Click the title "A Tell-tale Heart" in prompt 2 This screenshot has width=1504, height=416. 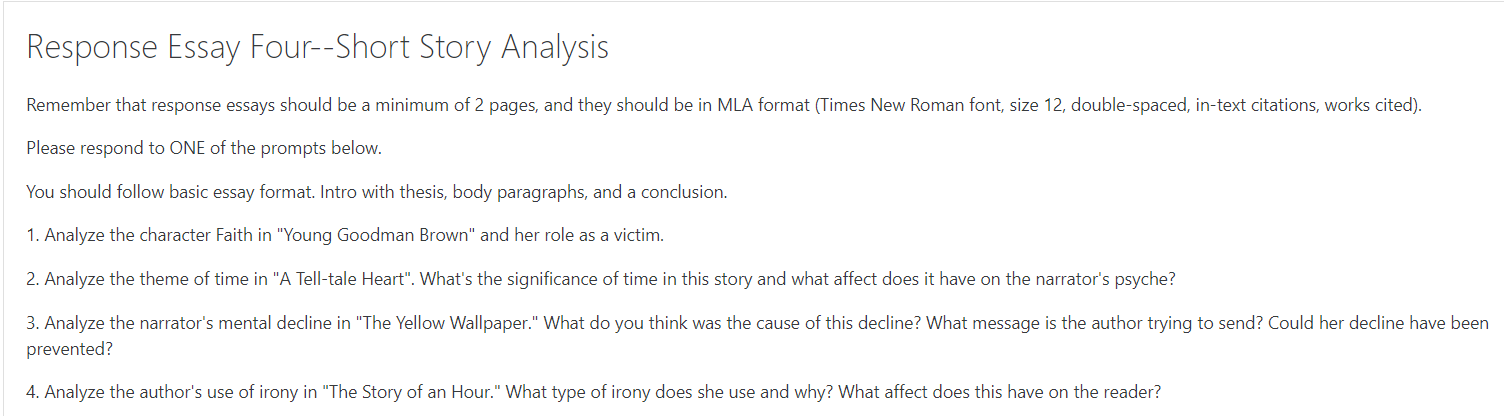[x=343, y=279]
